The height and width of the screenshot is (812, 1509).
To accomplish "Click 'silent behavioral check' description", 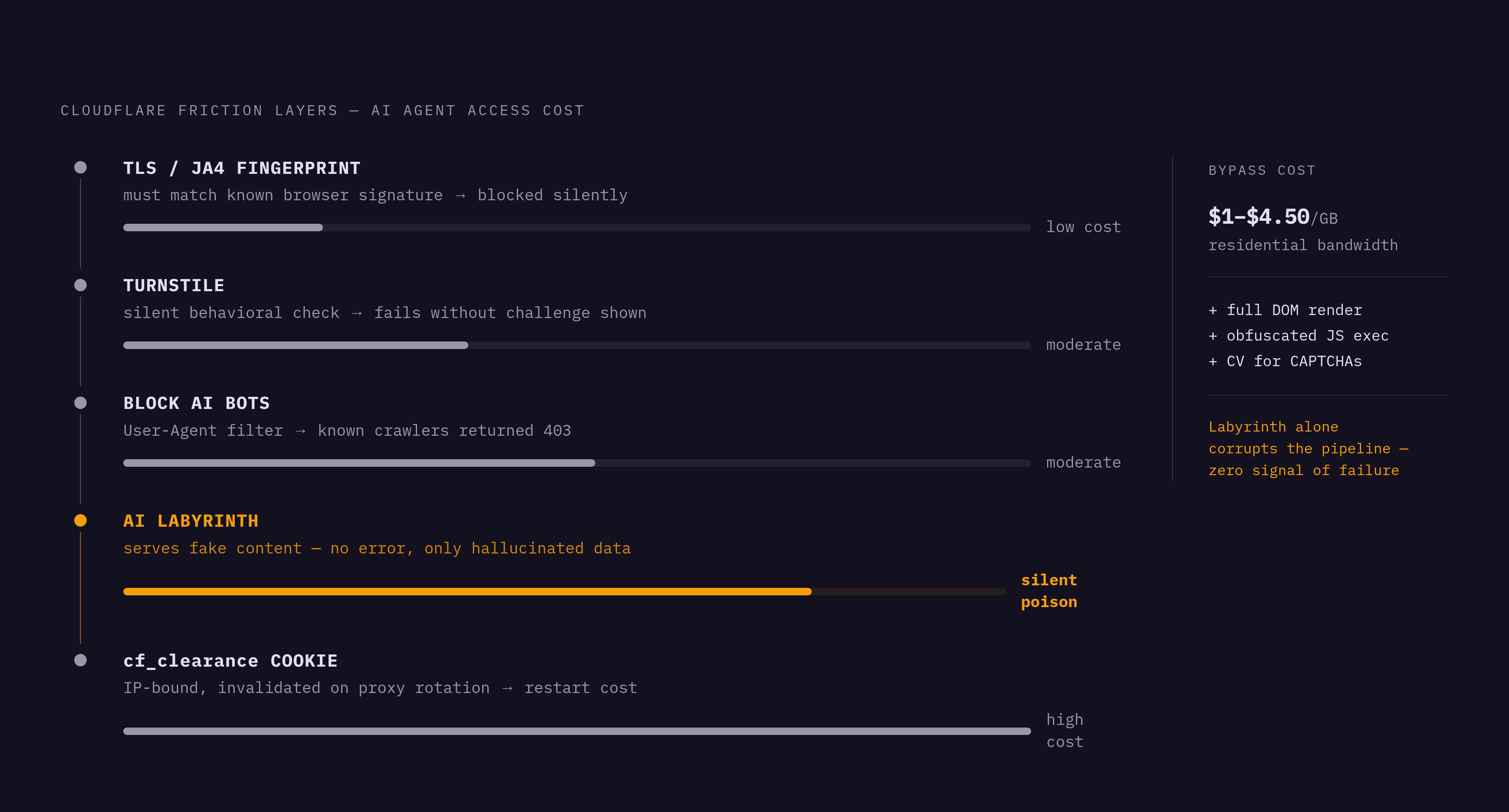I will point(385,313).
